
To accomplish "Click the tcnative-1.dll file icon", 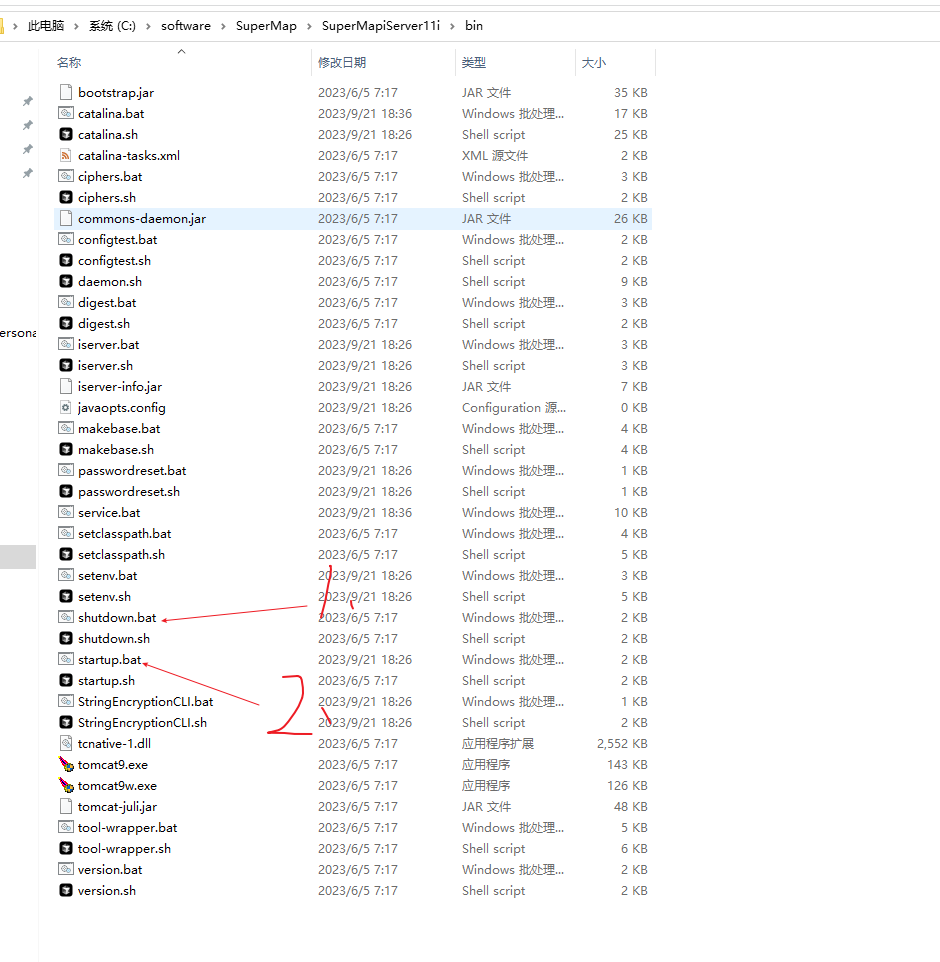I will [x=66, y=744].
